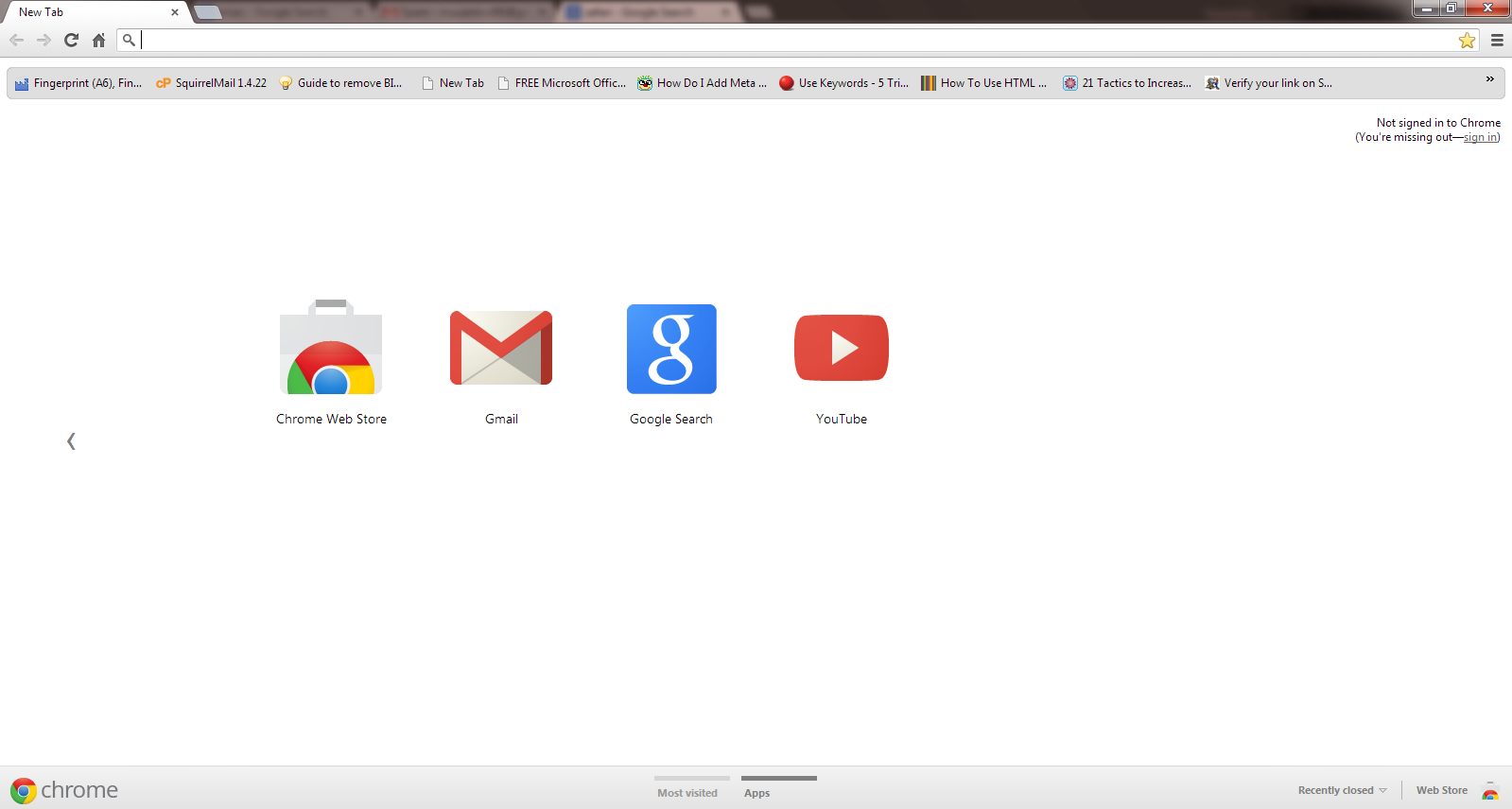Minimize the Chrome window

tap(1426, 9)
